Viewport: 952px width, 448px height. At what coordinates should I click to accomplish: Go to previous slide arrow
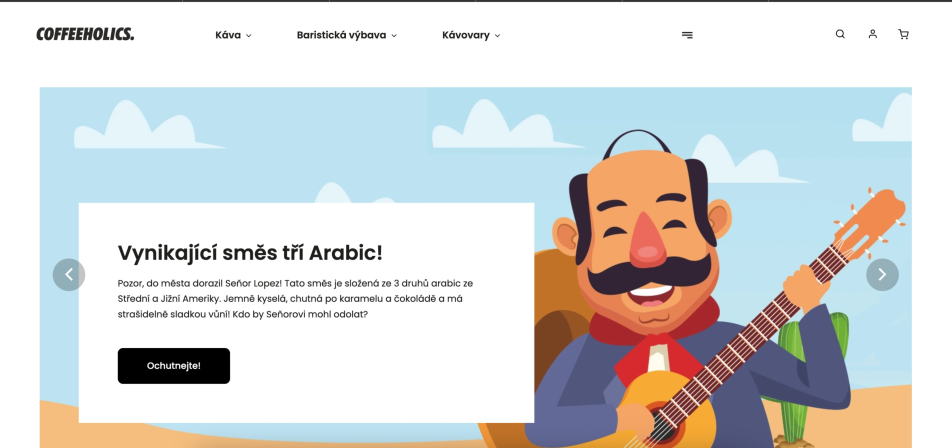tap(69, 274)
